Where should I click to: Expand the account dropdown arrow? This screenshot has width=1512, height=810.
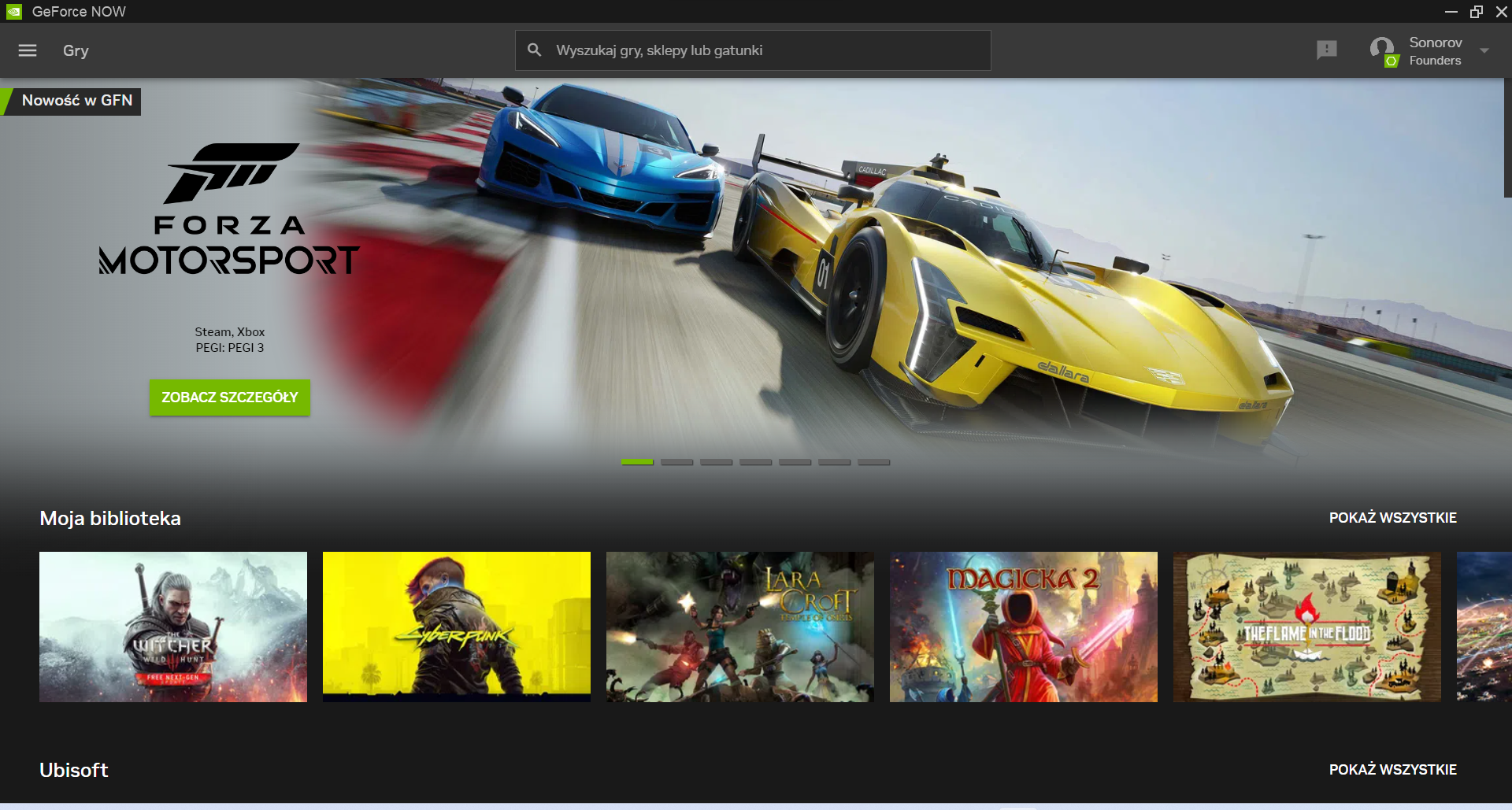1484,50
